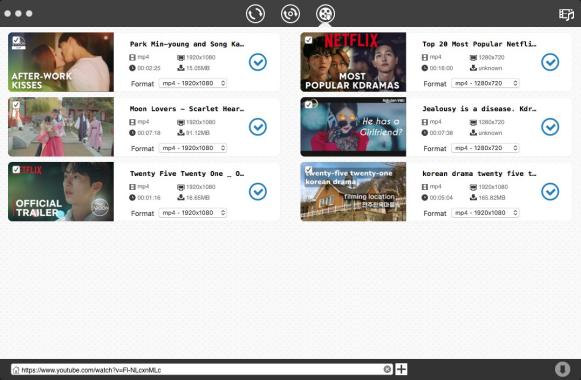Open format dropdown for Twenty Five Twenty One trailer

pyautogui.click(x=193, y=213)
